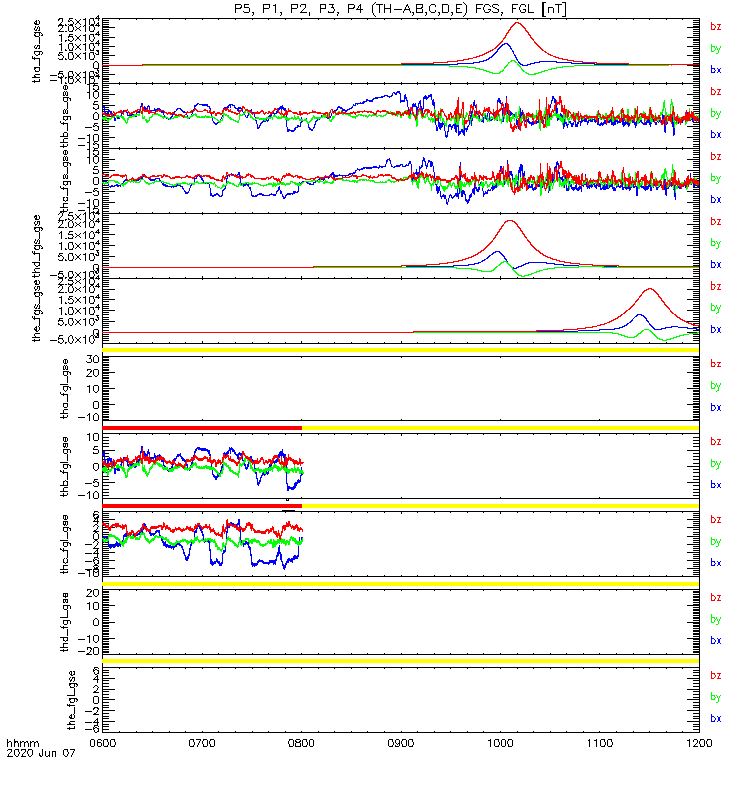
Task: Click the thc_fgs_gse y-axis label
Action: coord(65,181)
